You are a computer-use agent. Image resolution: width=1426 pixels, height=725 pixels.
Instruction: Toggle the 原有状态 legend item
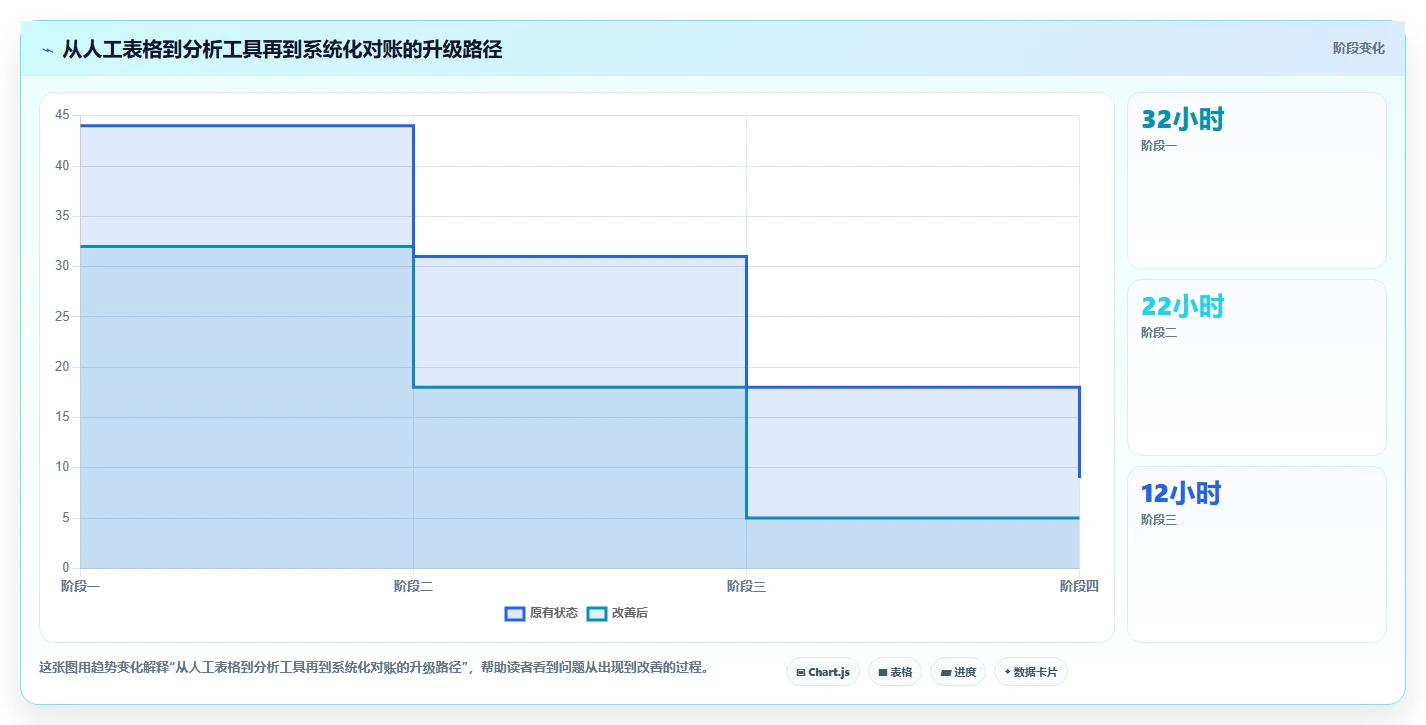[x=541, y=613]
